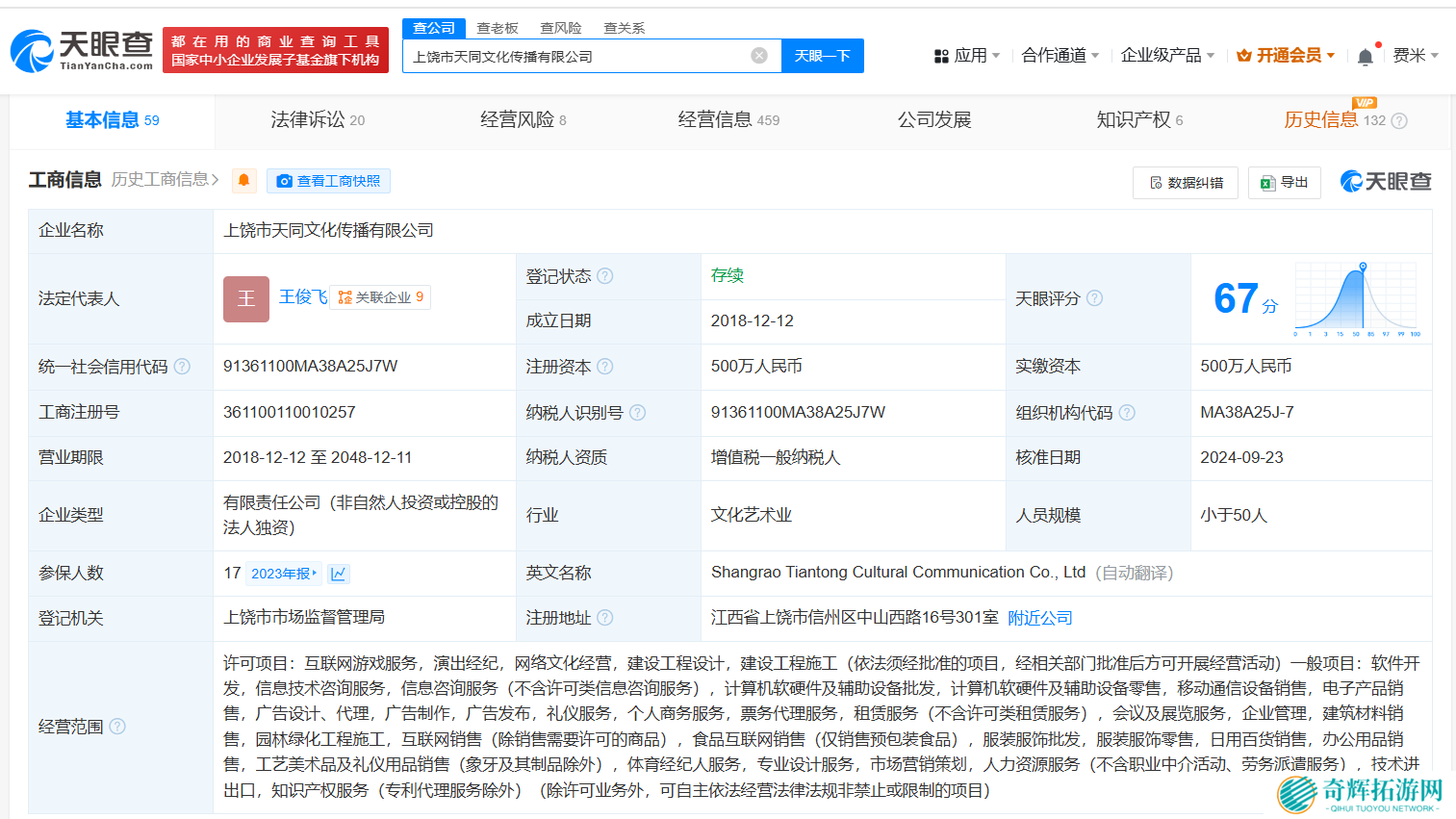Screen dimensions: 1456x819
Task: Click the Tianyancha logo in header
Action: pos(82,50)
